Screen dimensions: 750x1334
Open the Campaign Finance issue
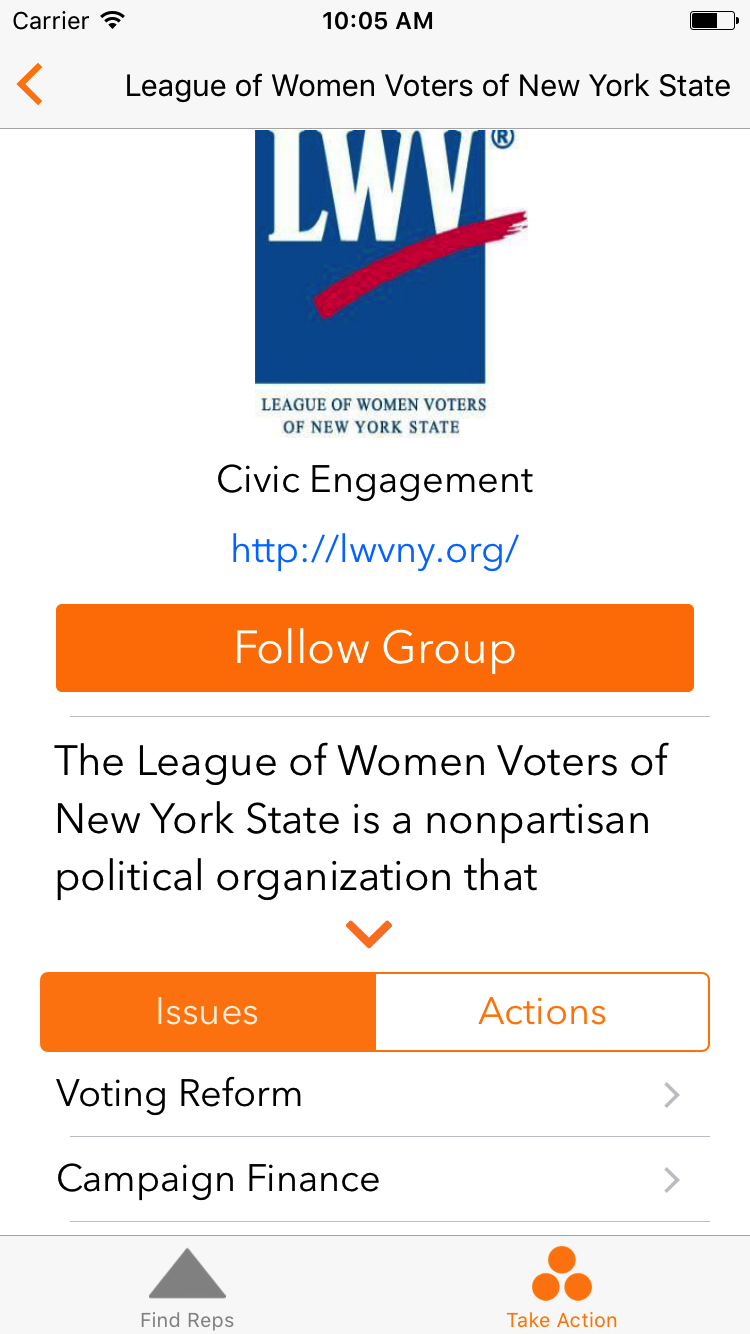pyautogui.click(x=218, y=1179)
